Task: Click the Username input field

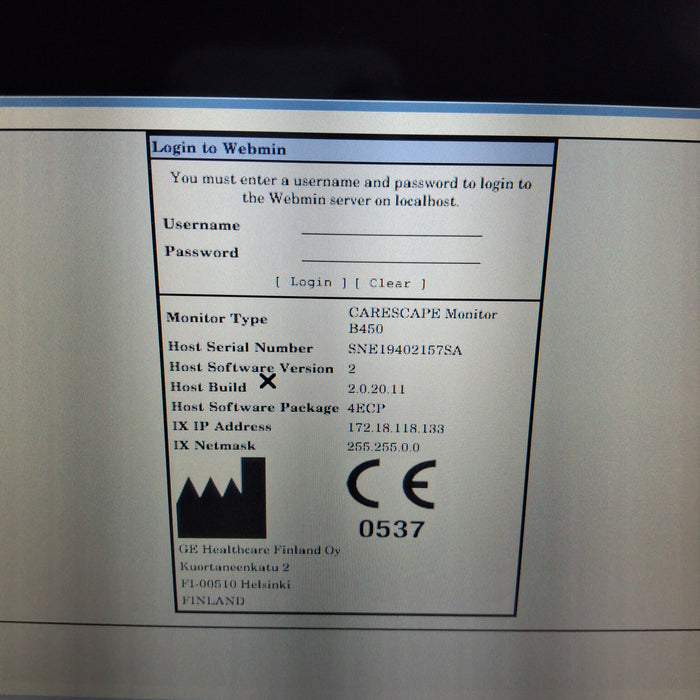Action: [x=392, y=226]
